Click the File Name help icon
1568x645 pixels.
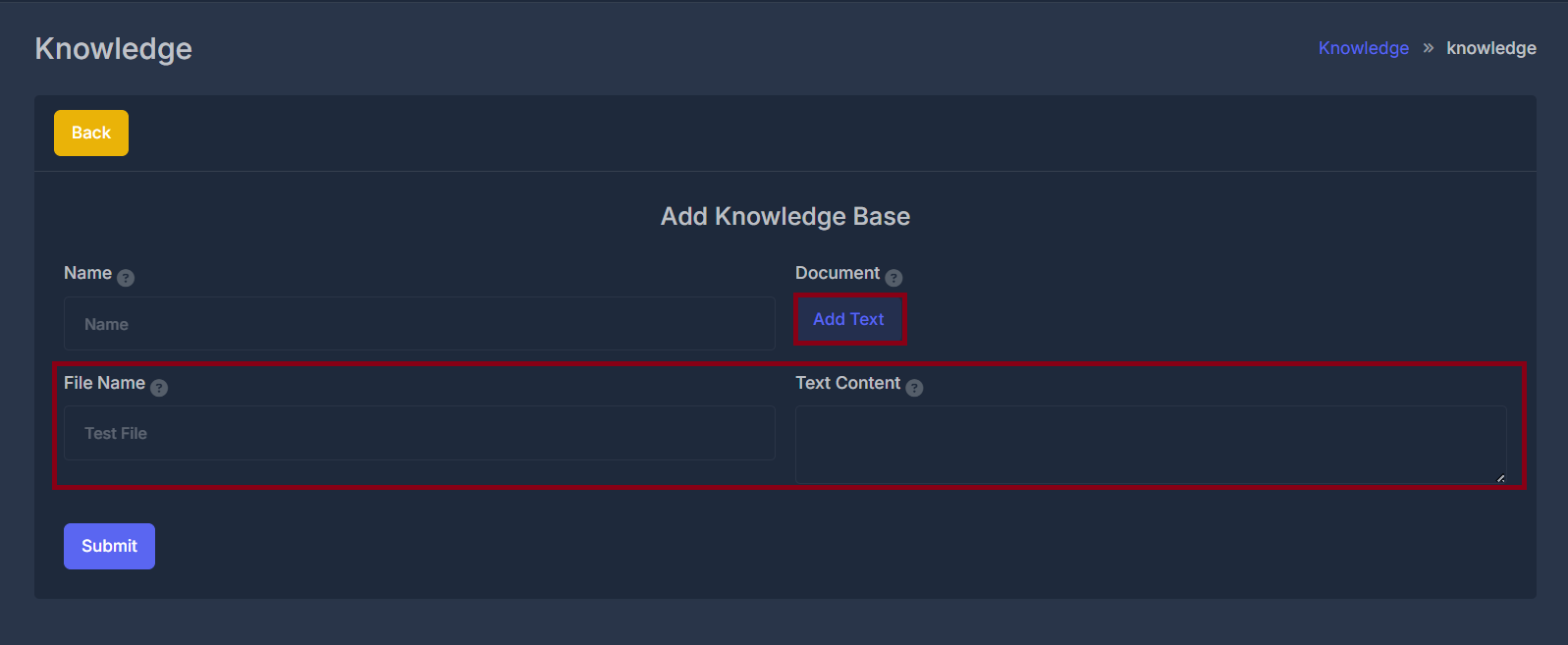159,388
